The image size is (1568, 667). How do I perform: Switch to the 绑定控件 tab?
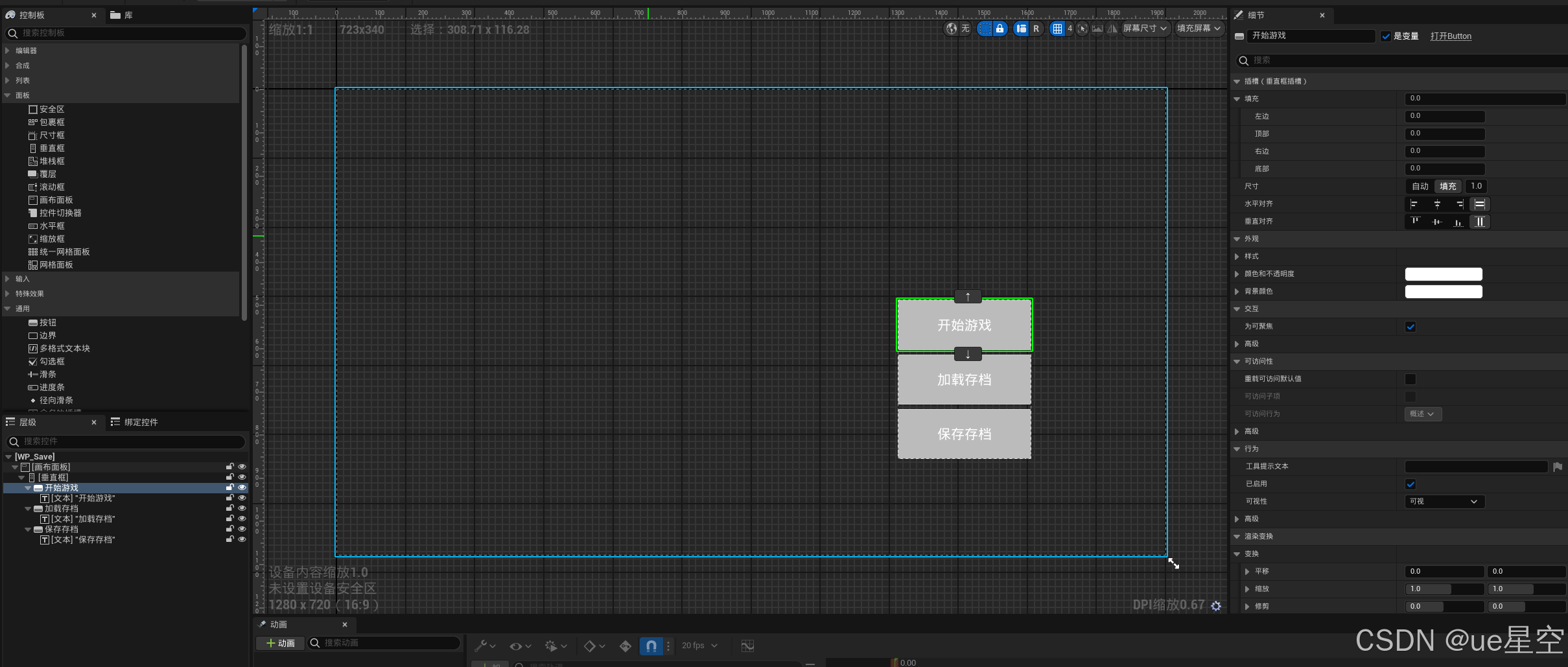tap(134, 422)
